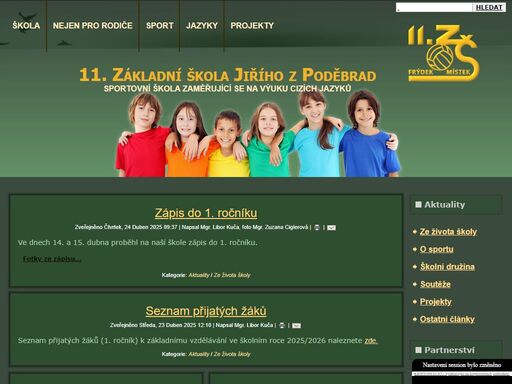Open the Fotky ze zápisu link
Viewport: 512px width, 384px height.
coord(52,259)
